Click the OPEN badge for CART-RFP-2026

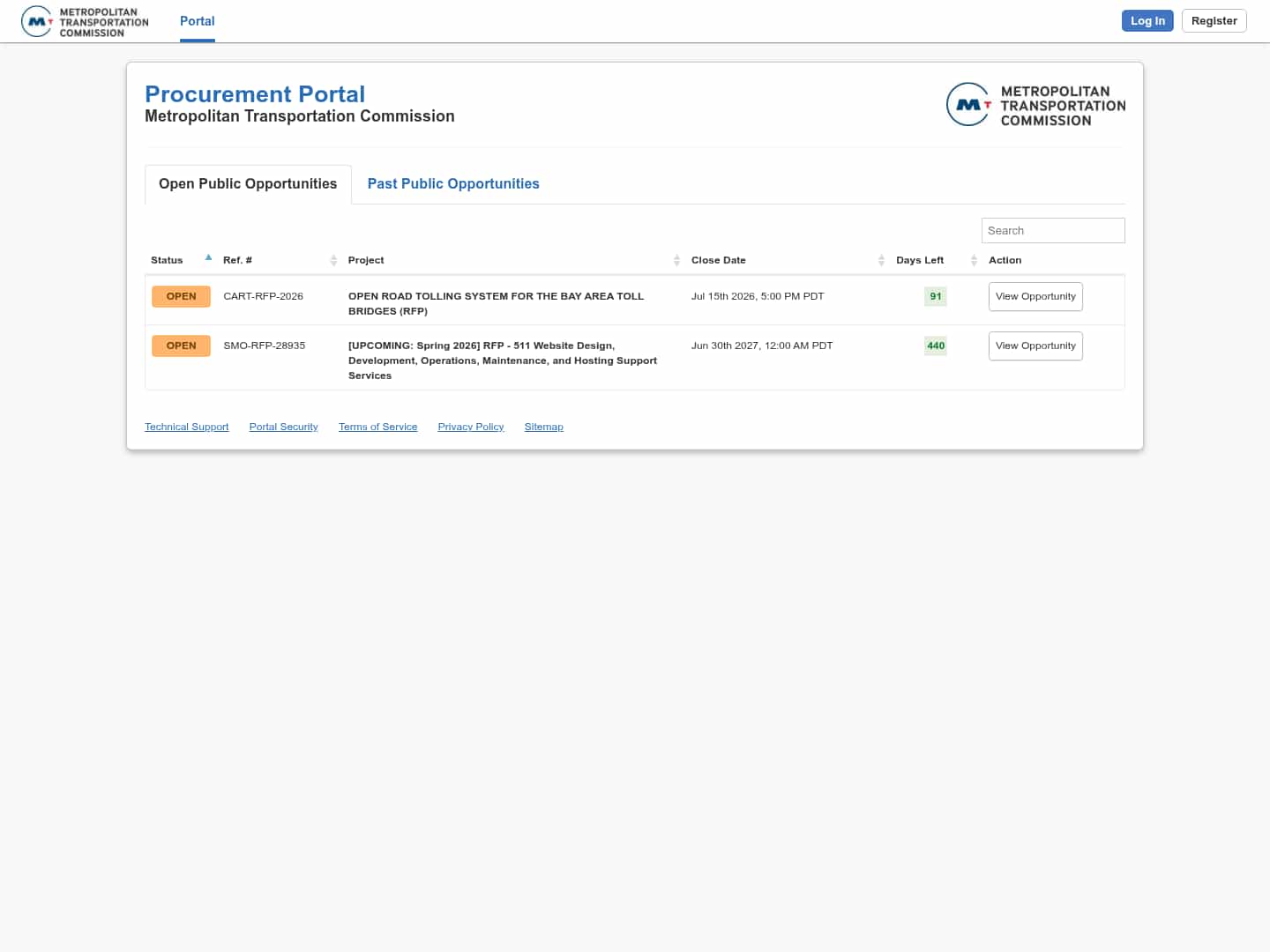181,296
